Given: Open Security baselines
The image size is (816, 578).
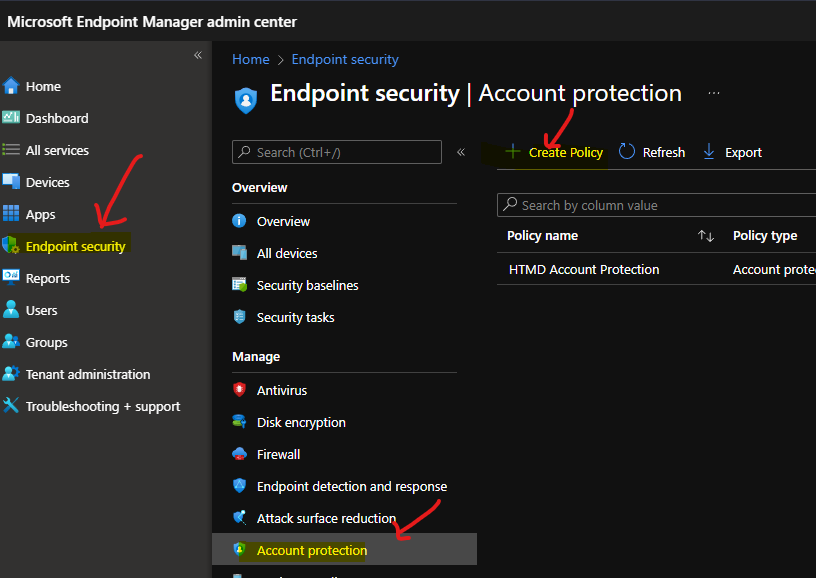Looking at the screenshot, I should [308, 286].
